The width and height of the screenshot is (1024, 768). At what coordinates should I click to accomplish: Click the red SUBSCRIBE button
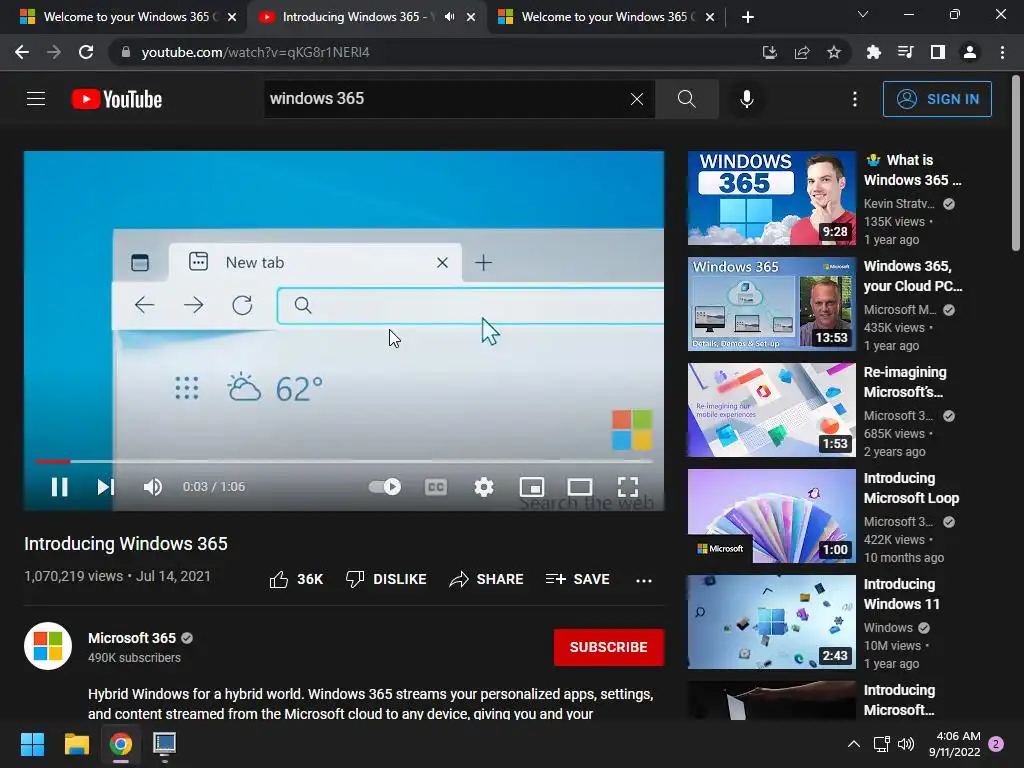609,647
